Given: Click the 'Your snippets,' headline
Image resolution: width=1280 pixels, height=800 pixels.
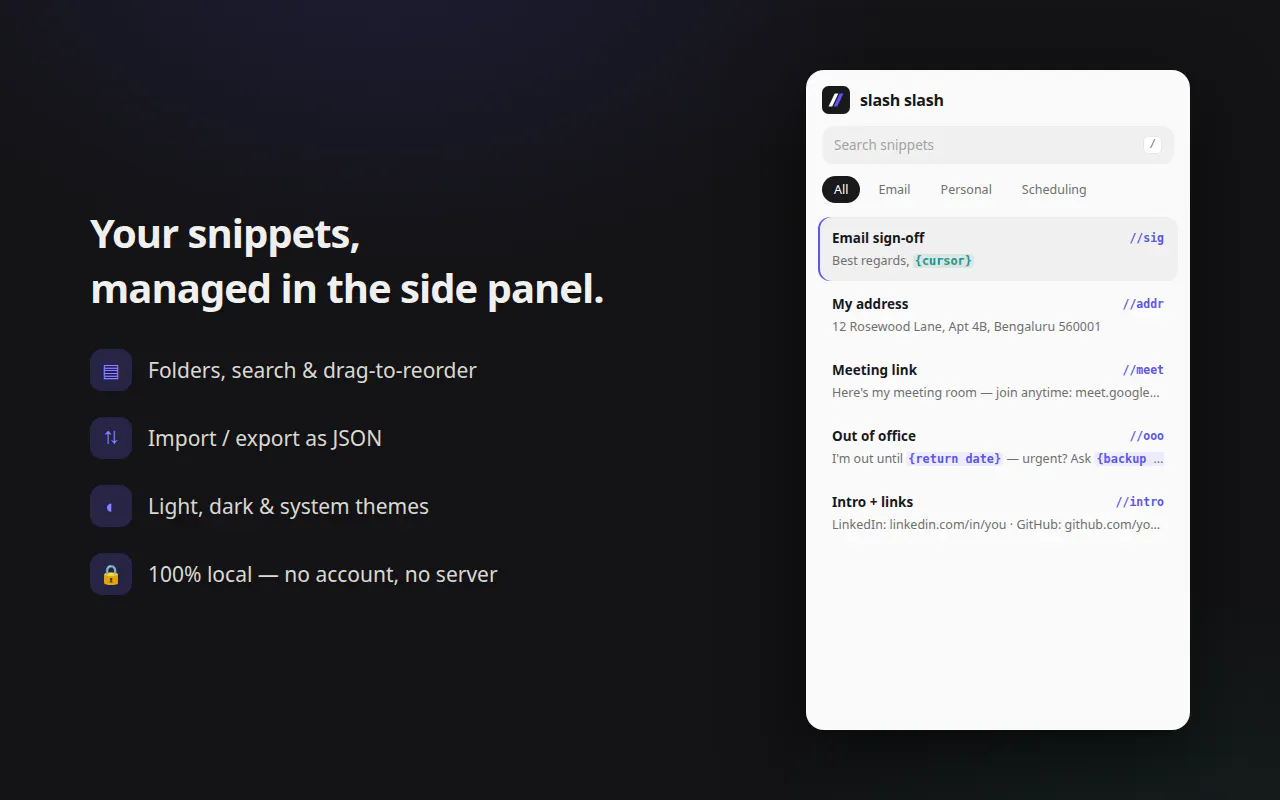Looking at the screenshot, I should click(x=225, y=234).
